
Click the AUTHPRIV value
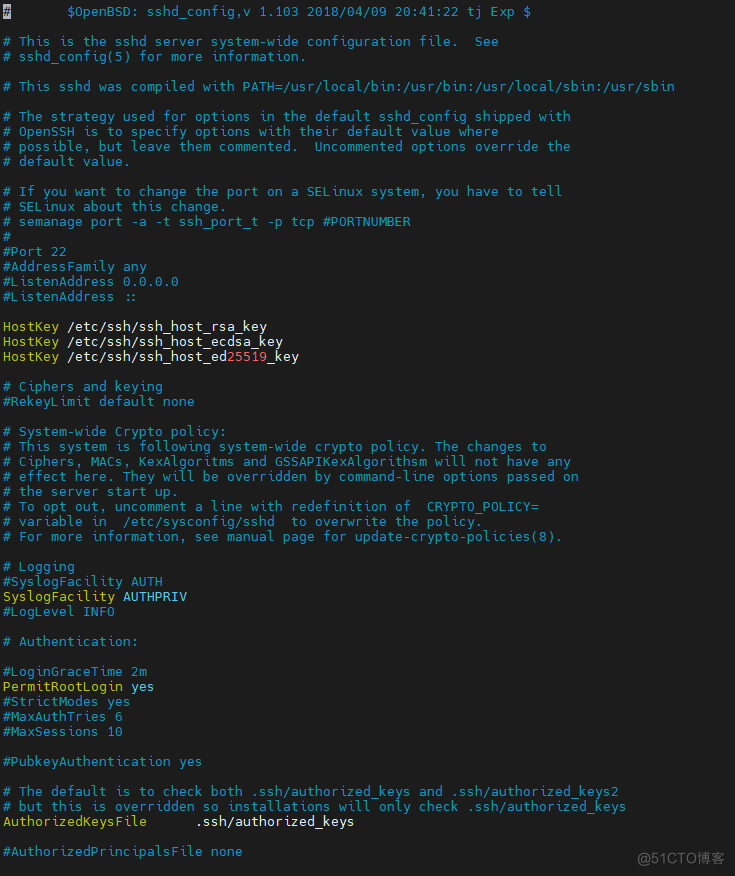(155, 597)
